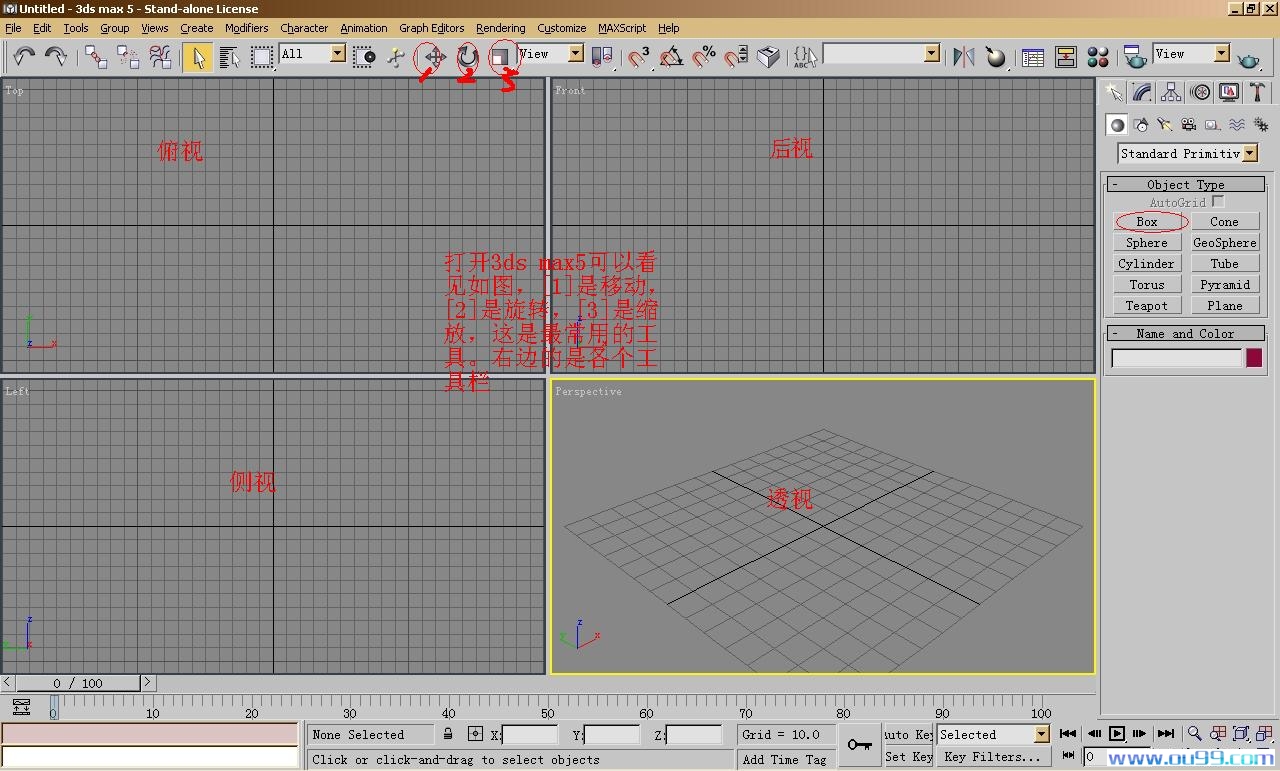Image resolution: width=1280 pixels, height=771 pixels.
Task: Click the Cylinder primitive button
Action: click(1147, 264)
